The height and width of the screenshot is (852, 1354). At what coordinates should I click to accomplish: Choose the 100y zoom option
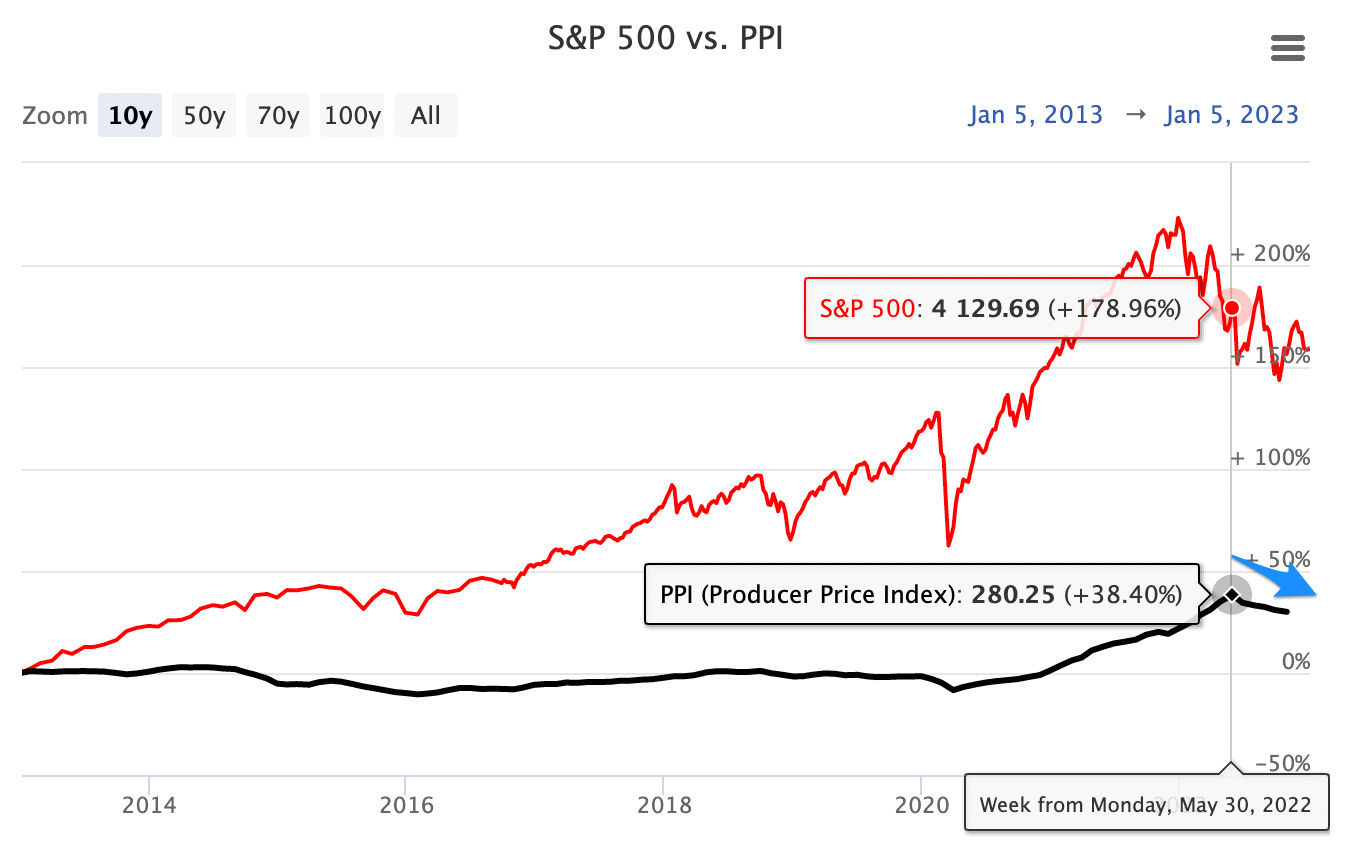[352, 116]
